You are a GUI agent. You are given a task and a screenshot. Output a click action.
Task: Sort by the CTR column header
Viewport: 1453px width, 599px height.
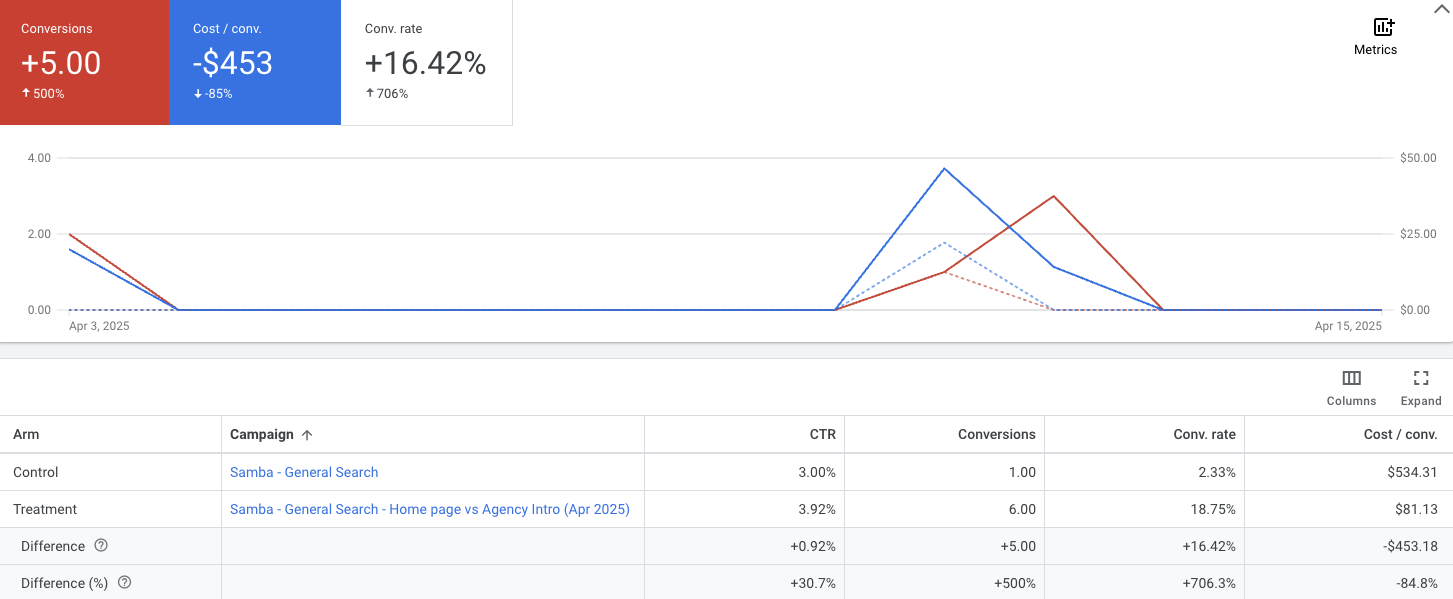pos(823,434)
